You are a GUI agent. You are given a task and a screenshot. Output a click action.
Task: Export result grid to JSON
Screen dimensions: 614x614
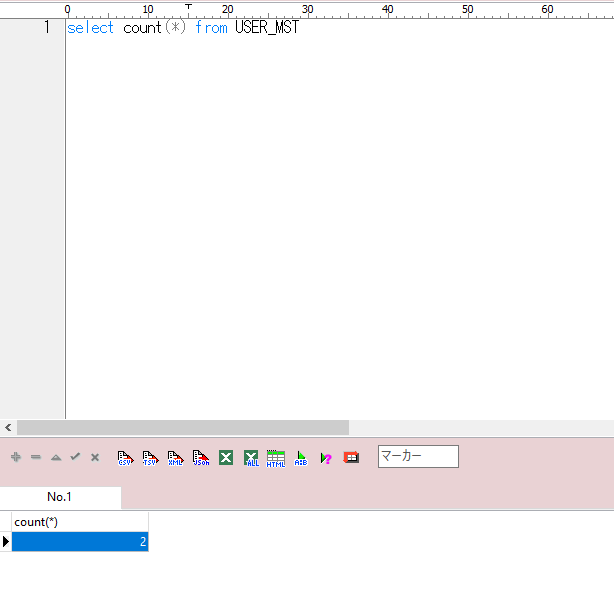tap(201, 458)
